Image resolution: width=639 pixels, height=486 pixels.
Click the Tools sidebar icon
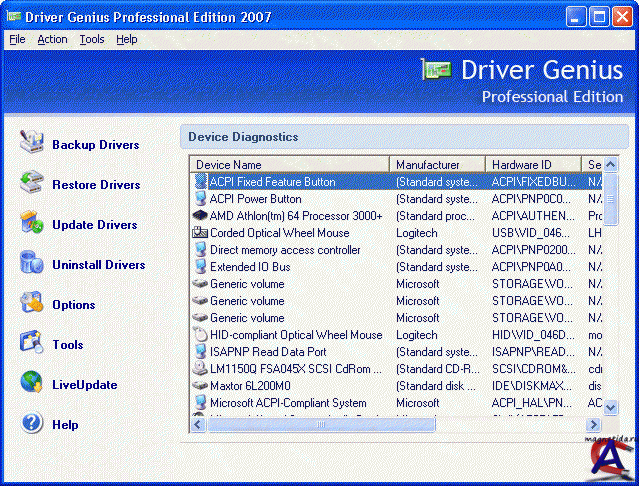tap(32, 343)
